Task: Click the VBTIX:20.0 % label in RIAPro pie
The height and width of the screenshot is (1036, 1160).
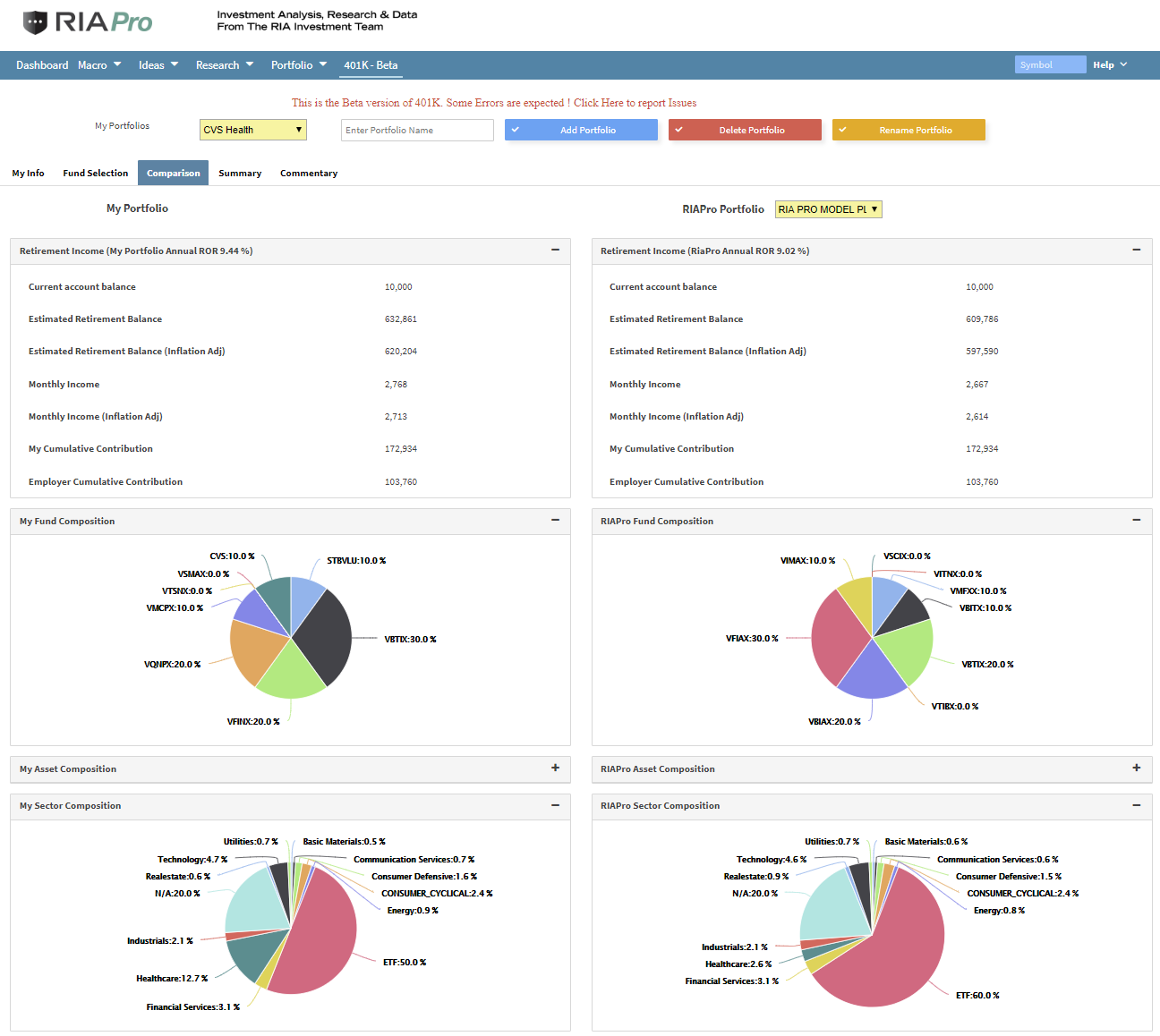Action: pos(987,665)
